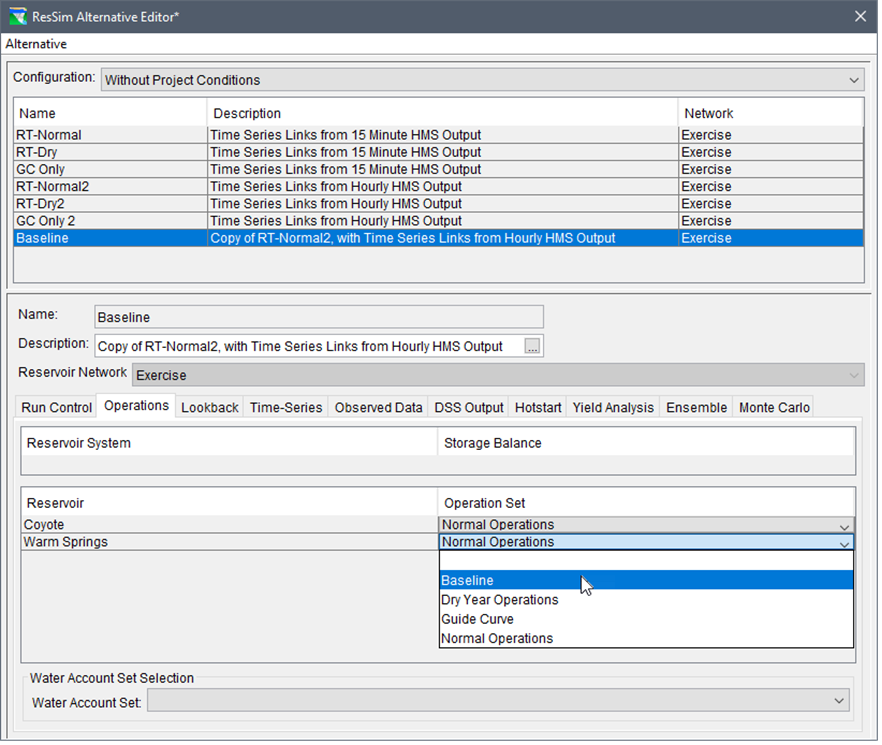882x745 pixels.
Task: Switch to the DSS Output tab
Action: pos(471,409)
